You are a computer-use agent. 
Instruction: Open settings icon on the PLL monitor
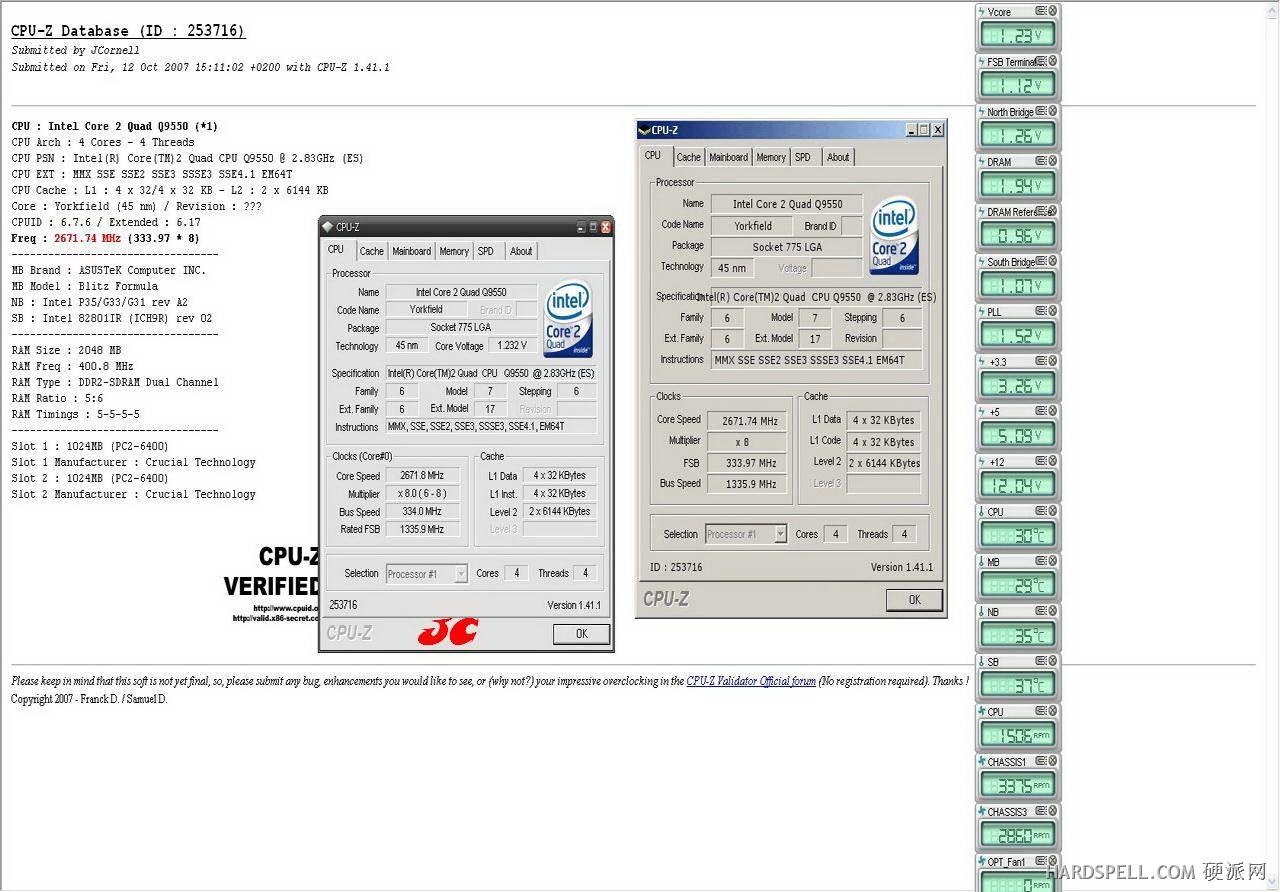pyautogui.click(x=1041, y=310)
